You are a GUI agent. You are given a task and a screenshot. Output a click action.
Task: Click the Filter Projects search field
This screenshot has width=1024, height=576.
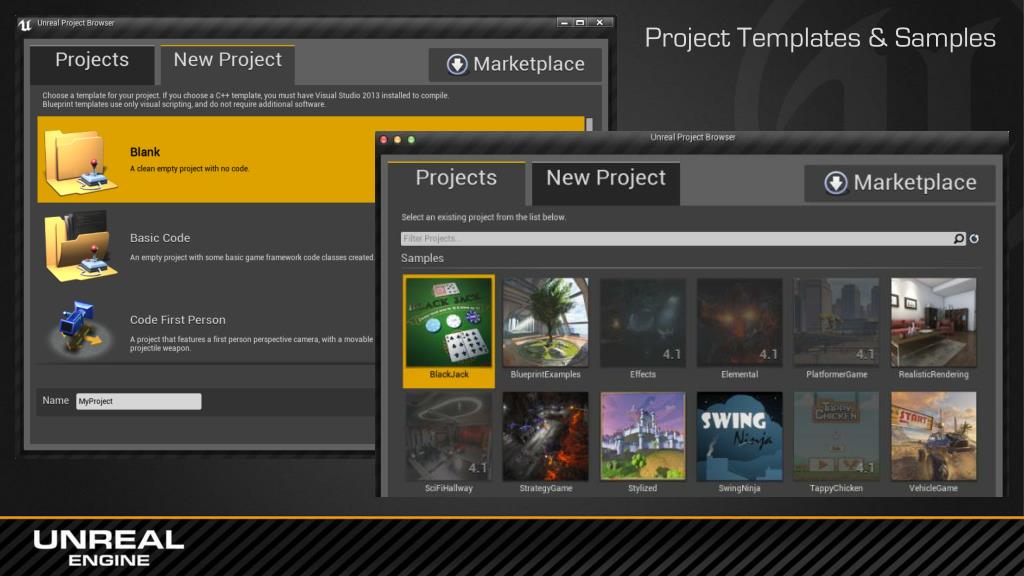683,239
